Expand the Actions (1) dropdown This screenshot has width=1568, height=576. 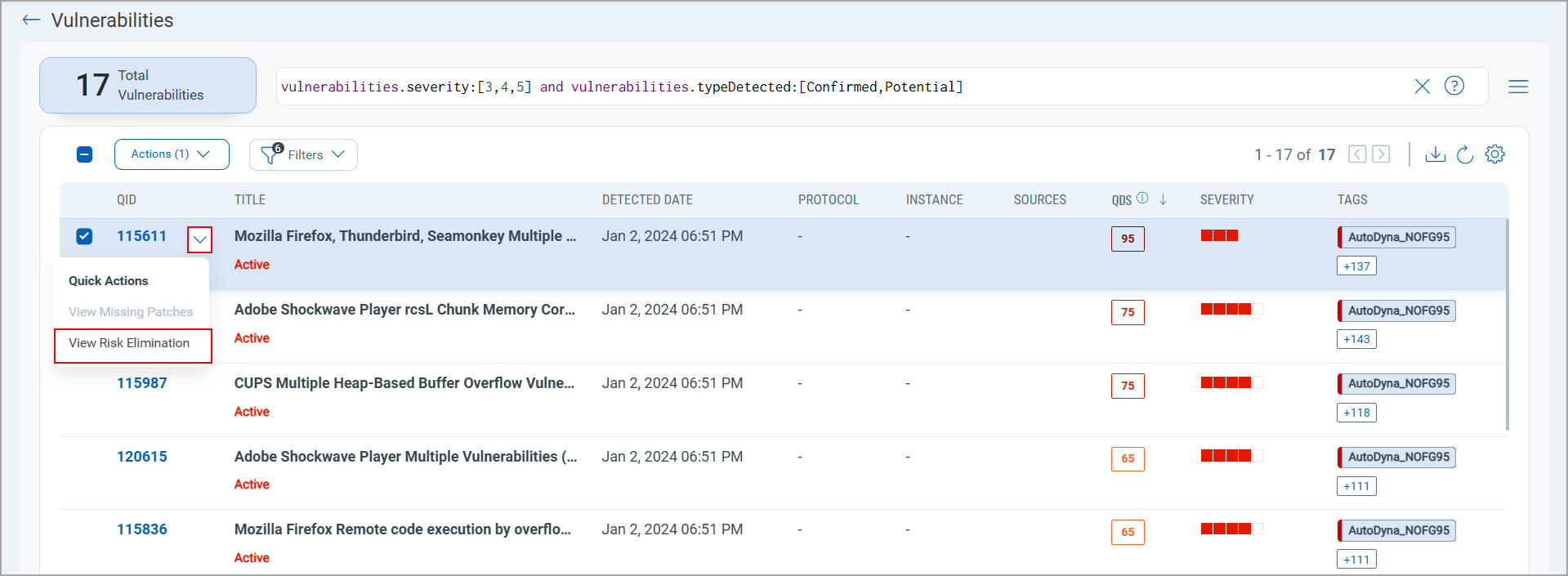[172, 154]
